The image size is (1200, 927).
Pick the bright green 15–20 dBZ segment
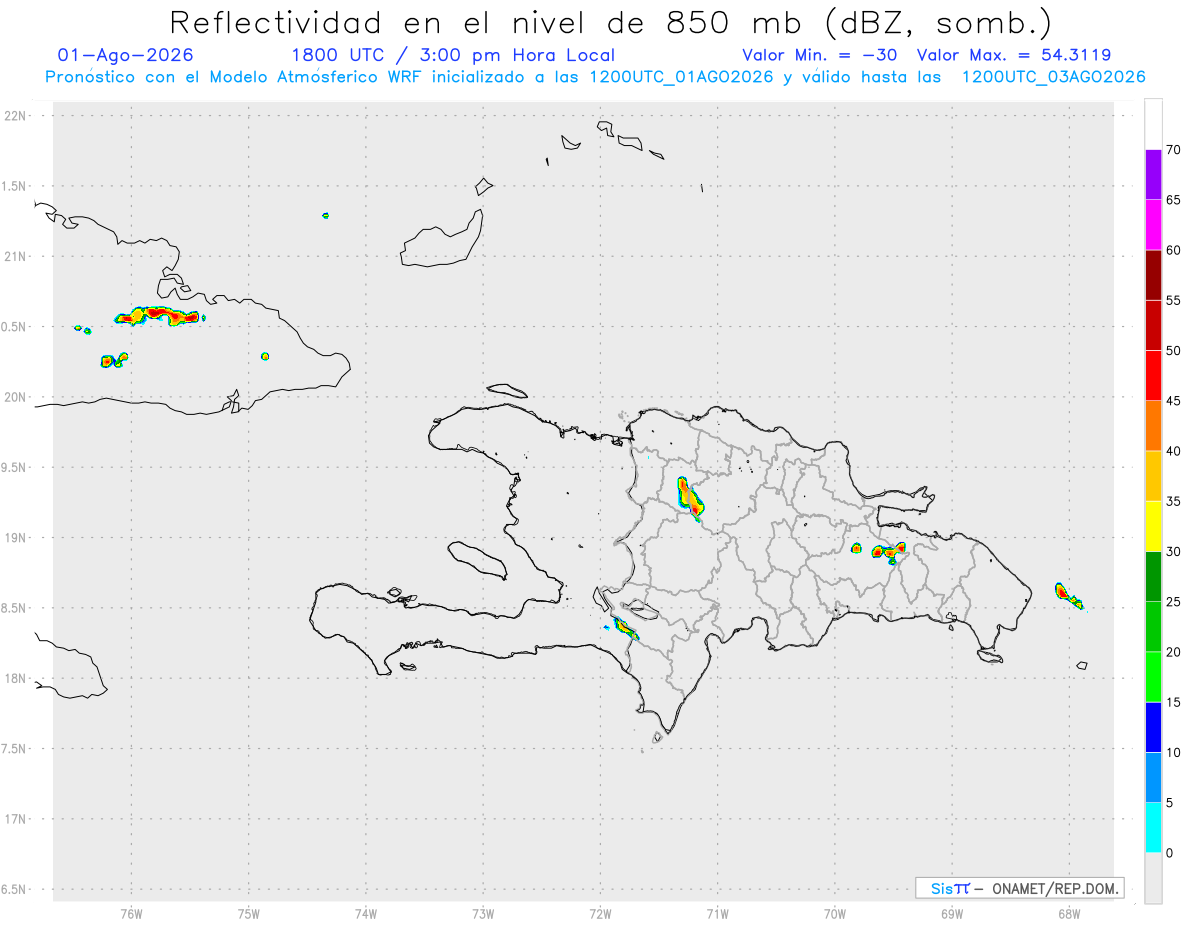pyautogui.click(x=1153, y=677)
